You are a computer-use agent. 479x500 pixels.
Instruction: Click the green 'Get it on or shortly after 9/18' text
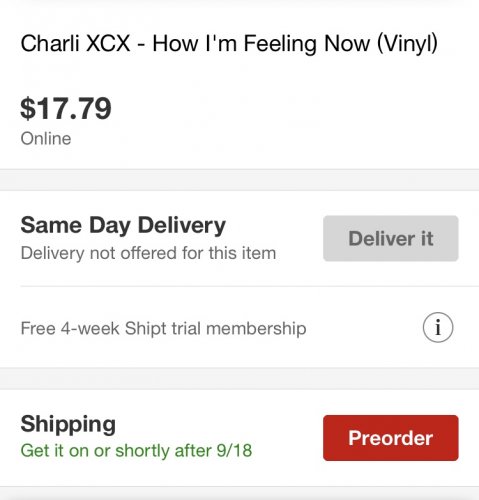point(136,451)
